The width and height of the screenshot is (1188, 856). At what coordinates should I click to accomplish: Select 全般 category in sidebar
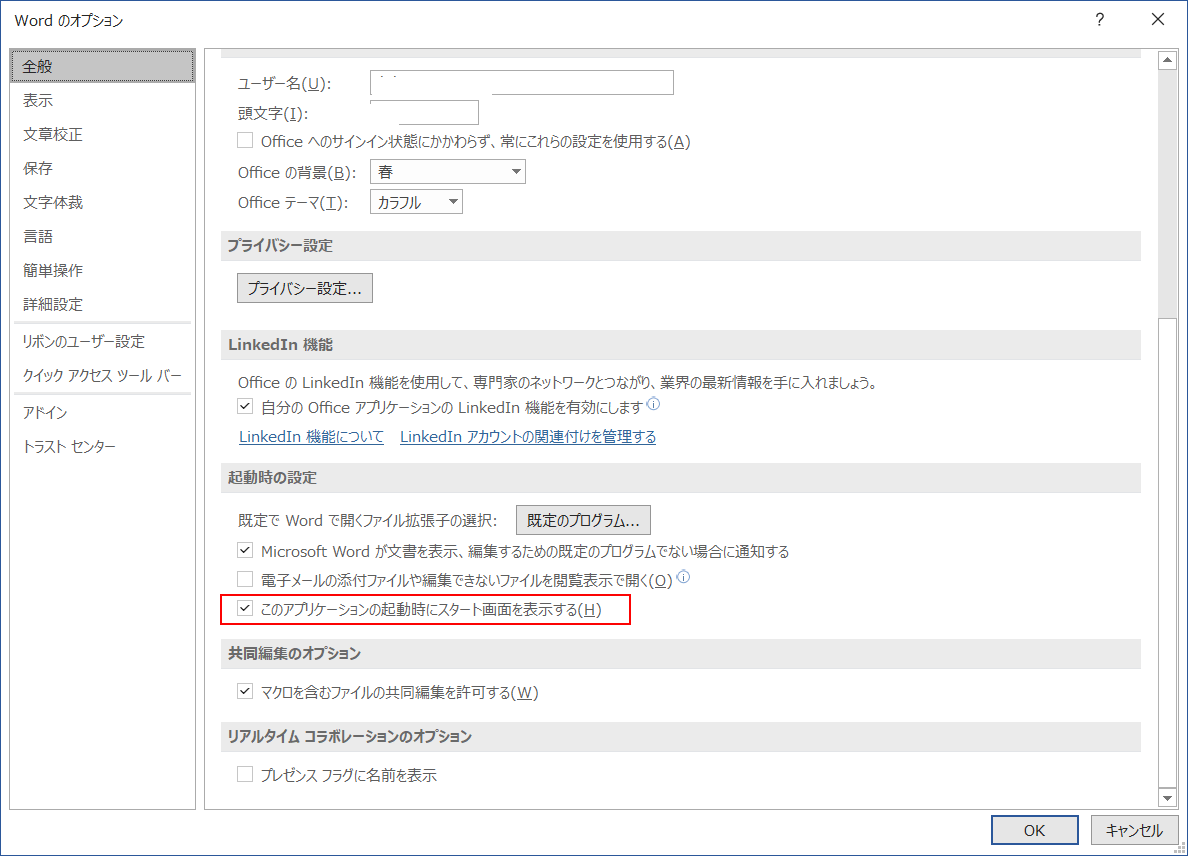click(x=102, y=67)
